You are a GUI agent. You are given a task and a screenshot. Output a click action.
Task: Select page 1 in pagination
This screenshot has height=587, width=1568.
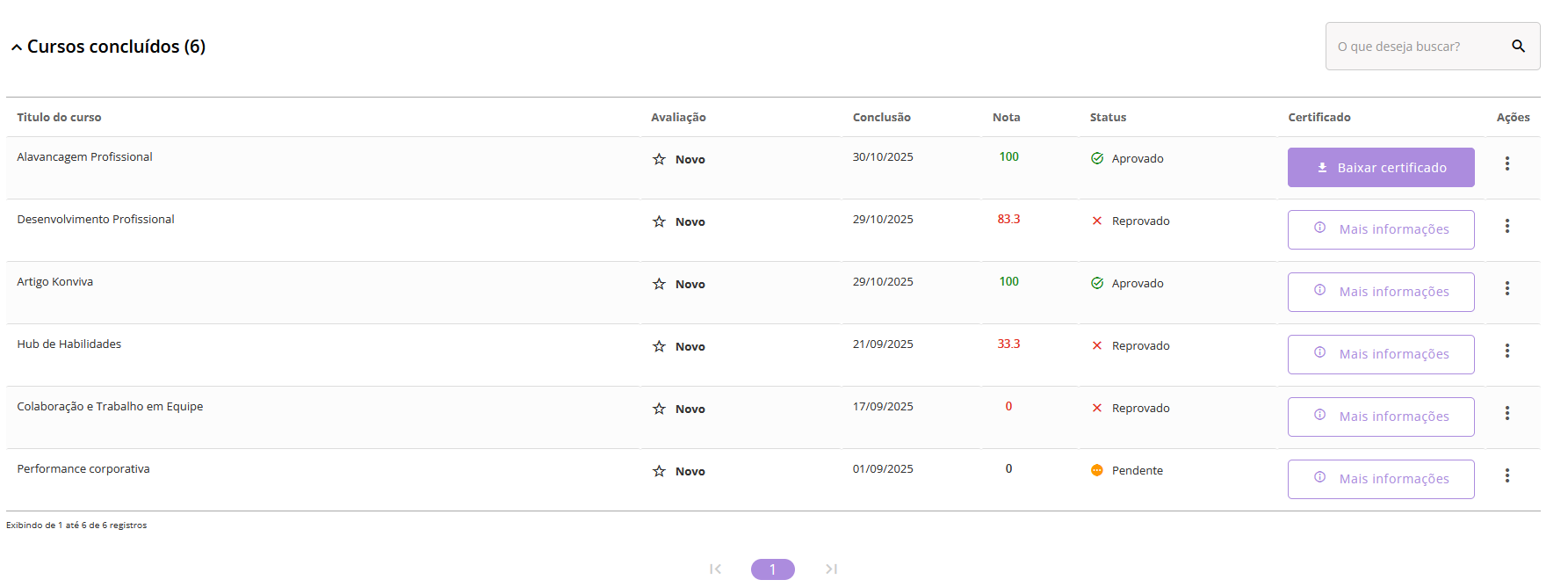coord(772,569)
